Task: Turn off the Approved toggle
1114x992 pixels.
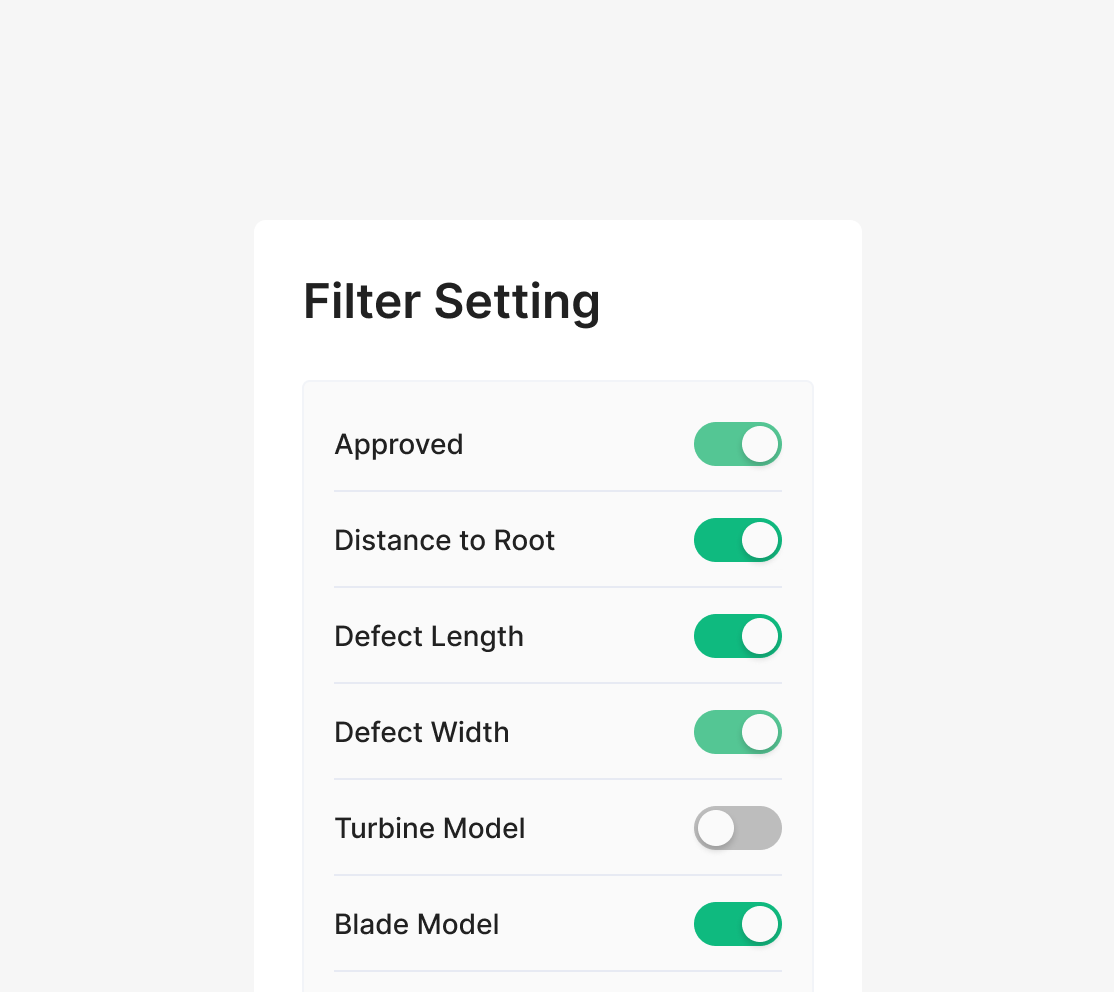Action: coord(737,444)
